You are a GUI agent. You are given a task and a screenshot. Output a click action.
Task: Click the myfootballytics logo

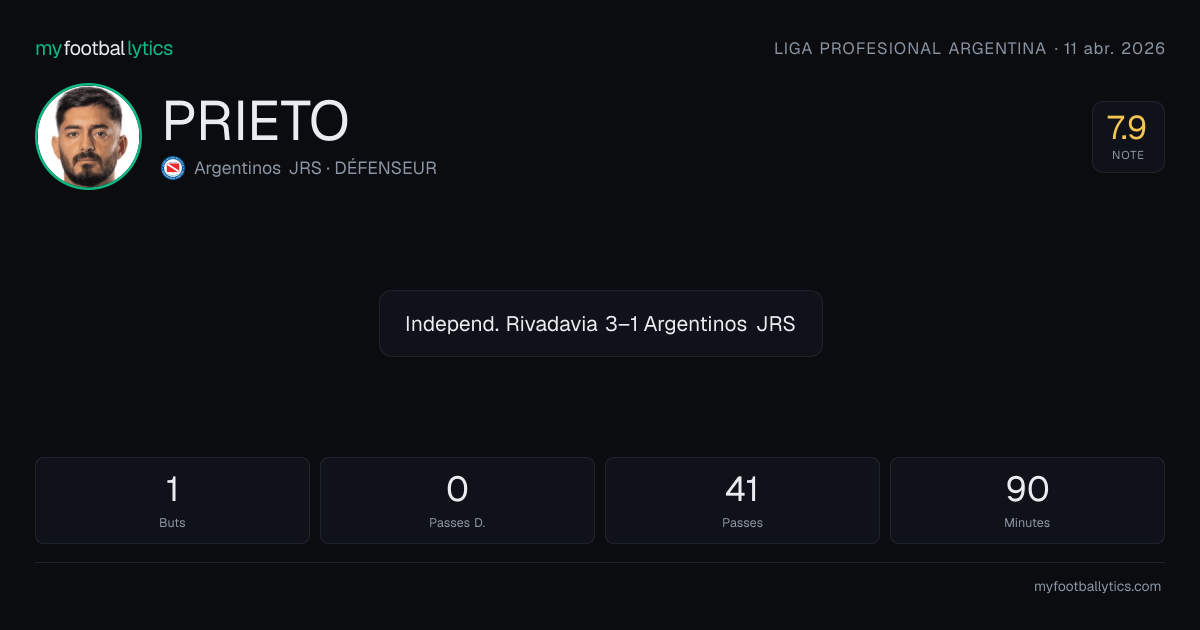click(104, 48)
